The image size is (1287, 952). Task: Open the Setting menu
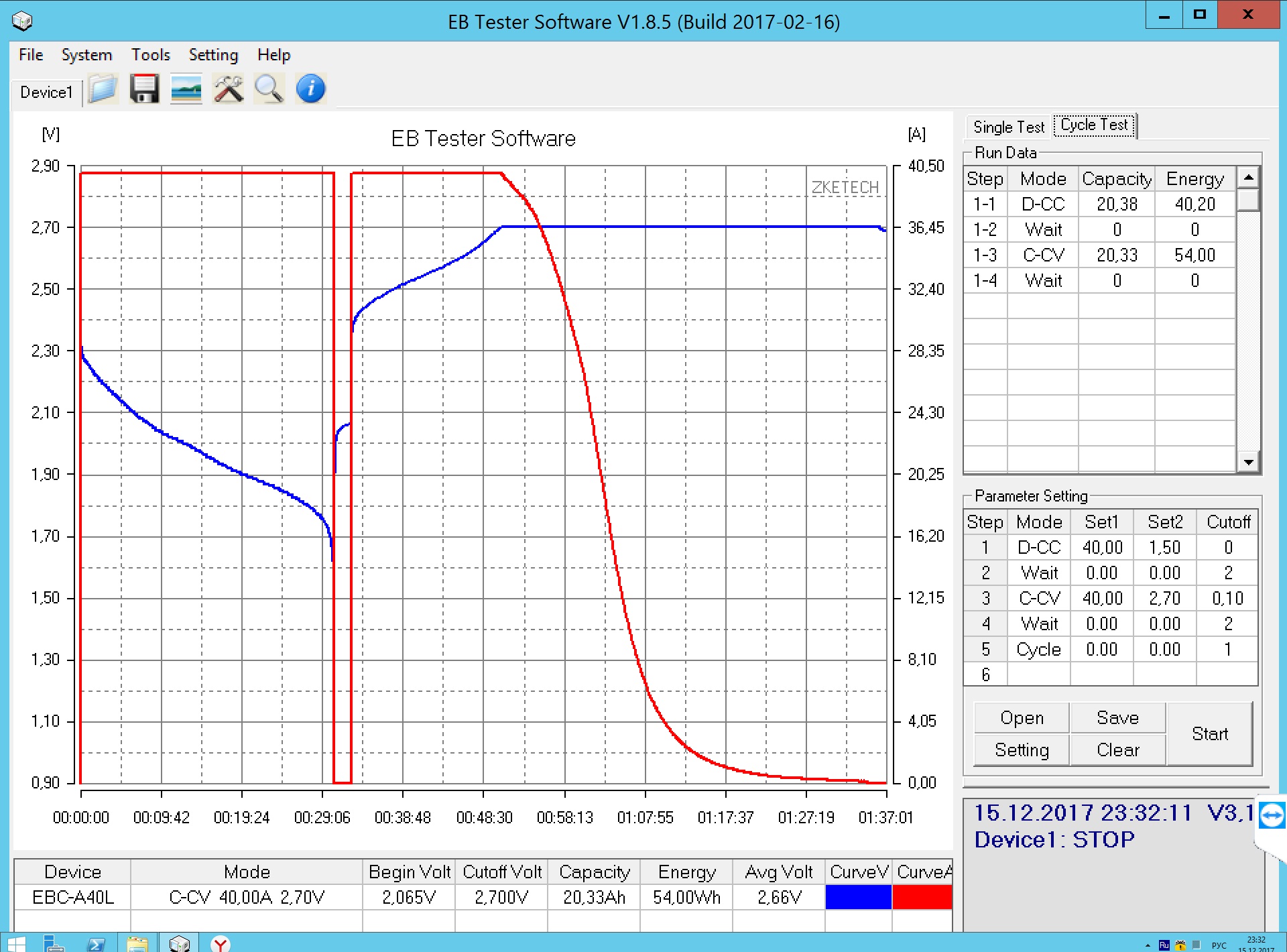pos(213,55)
